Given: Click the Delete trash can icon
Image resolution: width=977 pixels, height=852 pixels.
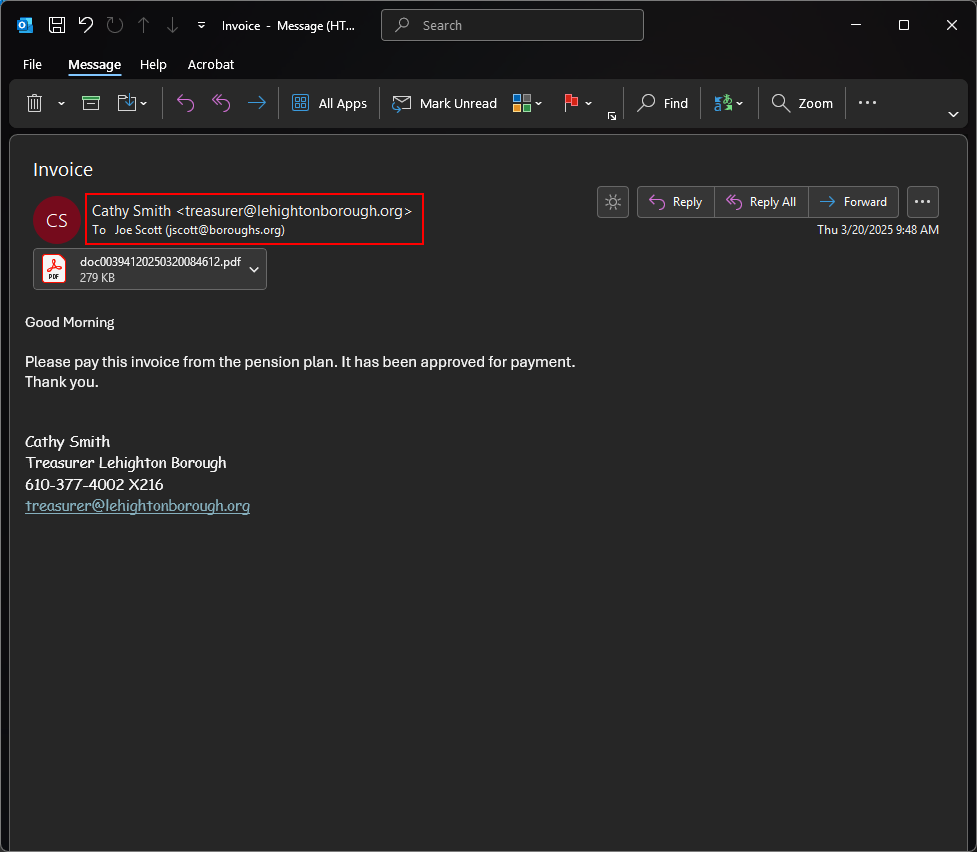Looking at the screenshot, I should point(34,103).
